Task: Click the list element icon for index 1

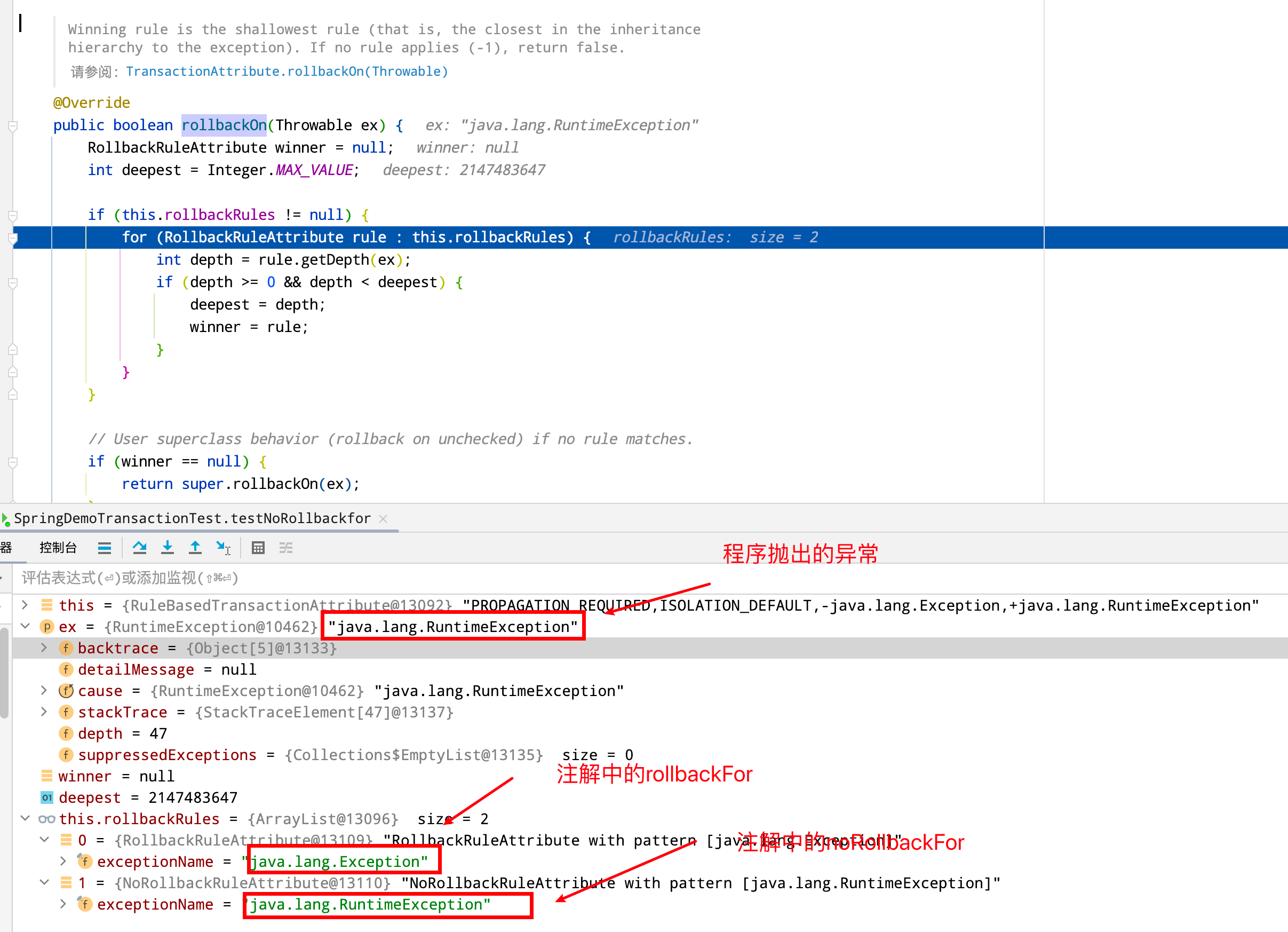Action: 67,882
